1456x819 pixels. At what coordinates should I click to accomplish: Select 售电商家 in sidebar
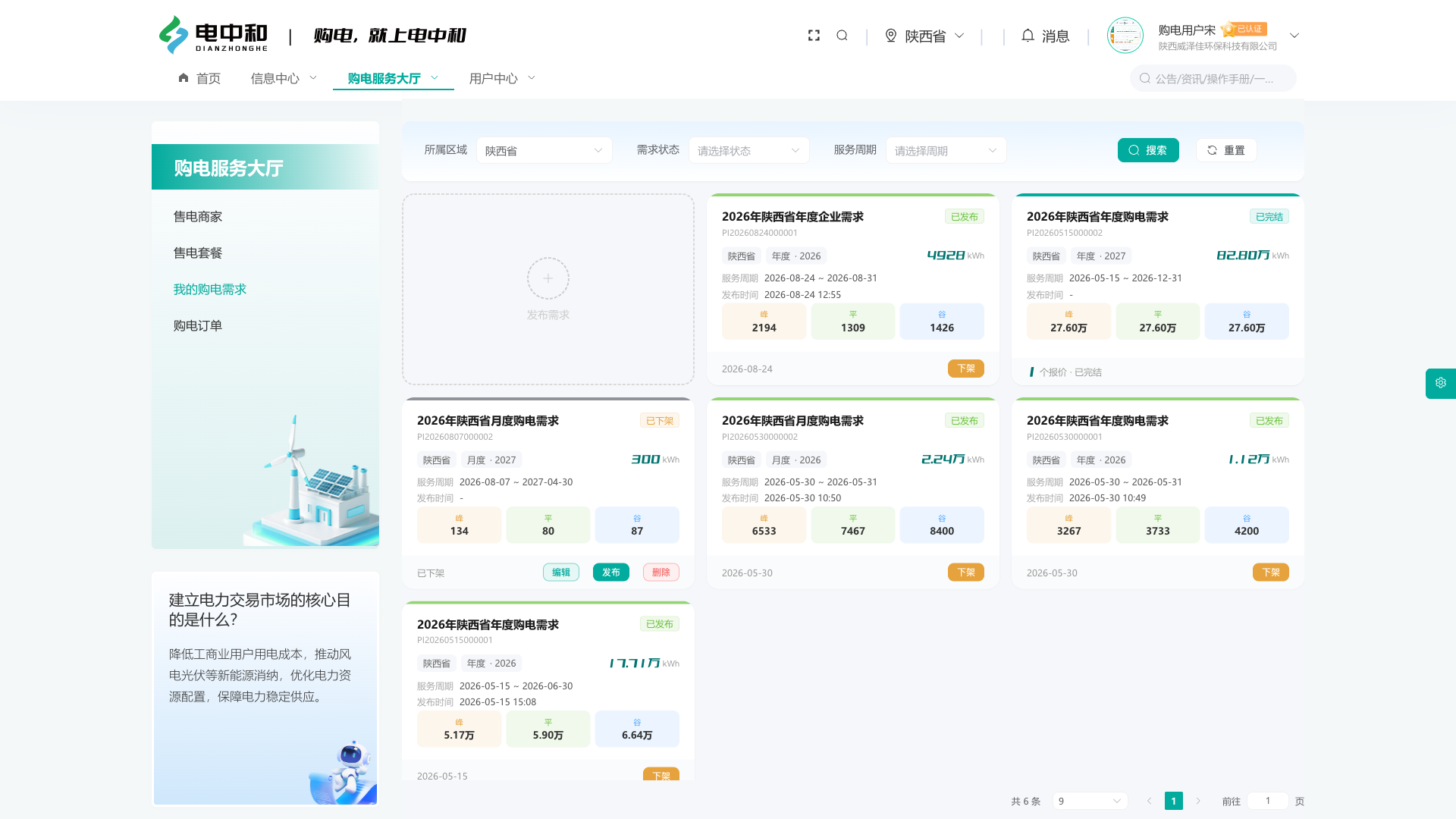coord(198,217)
